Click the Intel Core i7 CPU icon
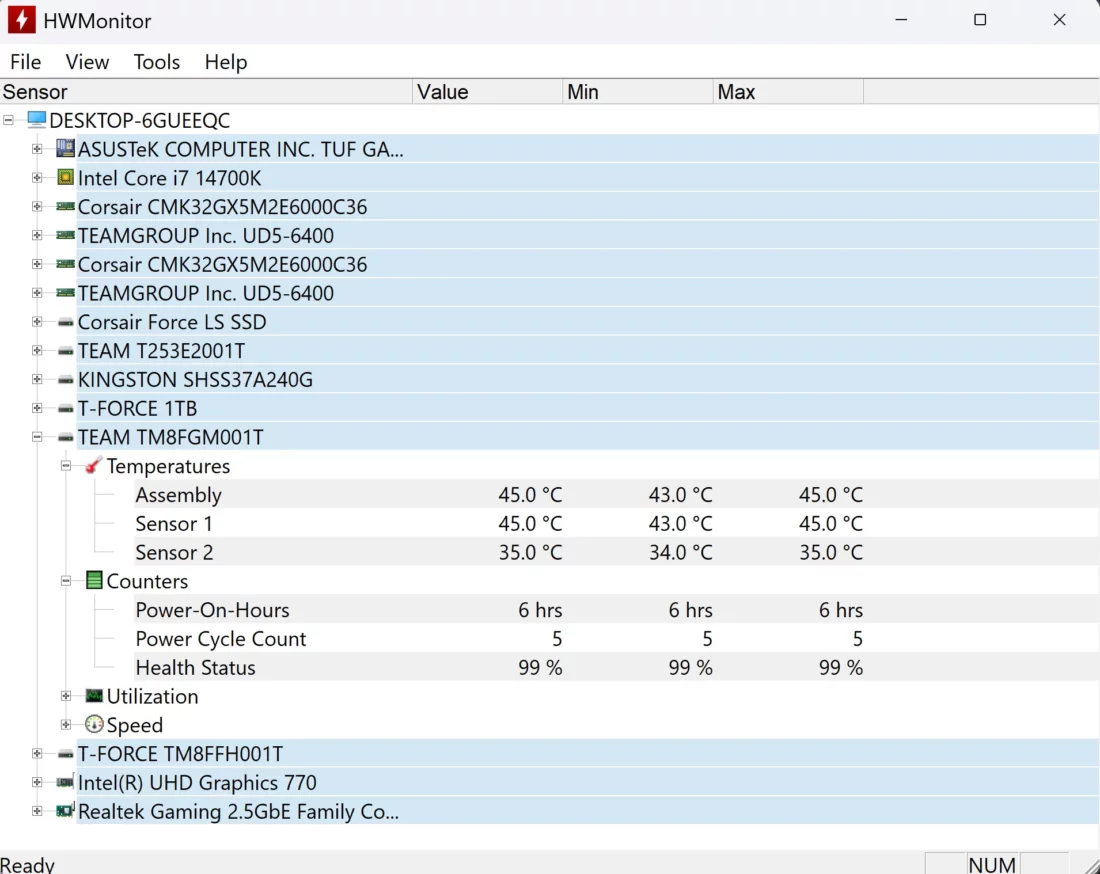The width and height of the screenshot is (1100, 874). pyautogui.click(x=65, y=177)
